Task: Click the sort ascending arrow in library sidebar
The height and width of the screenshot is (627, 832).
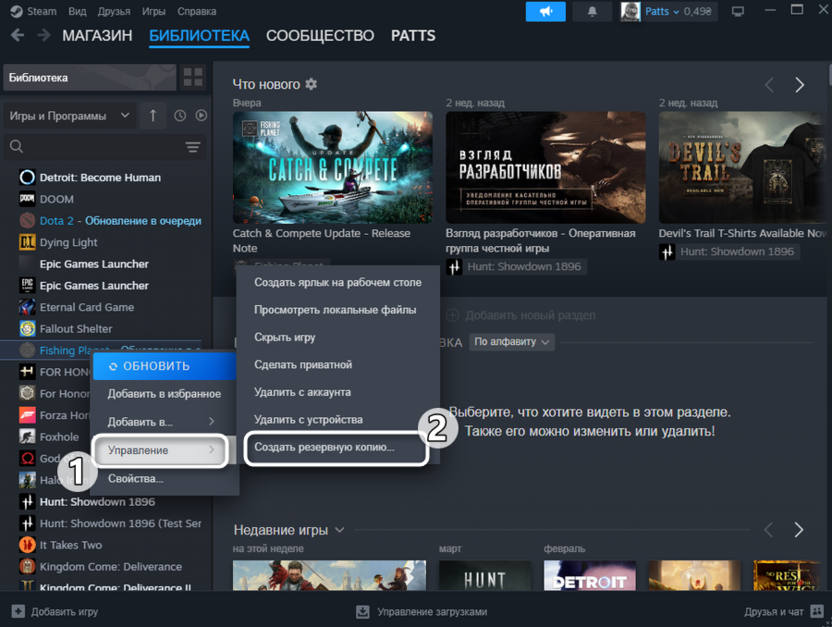Action: click(x=153, y=116)
